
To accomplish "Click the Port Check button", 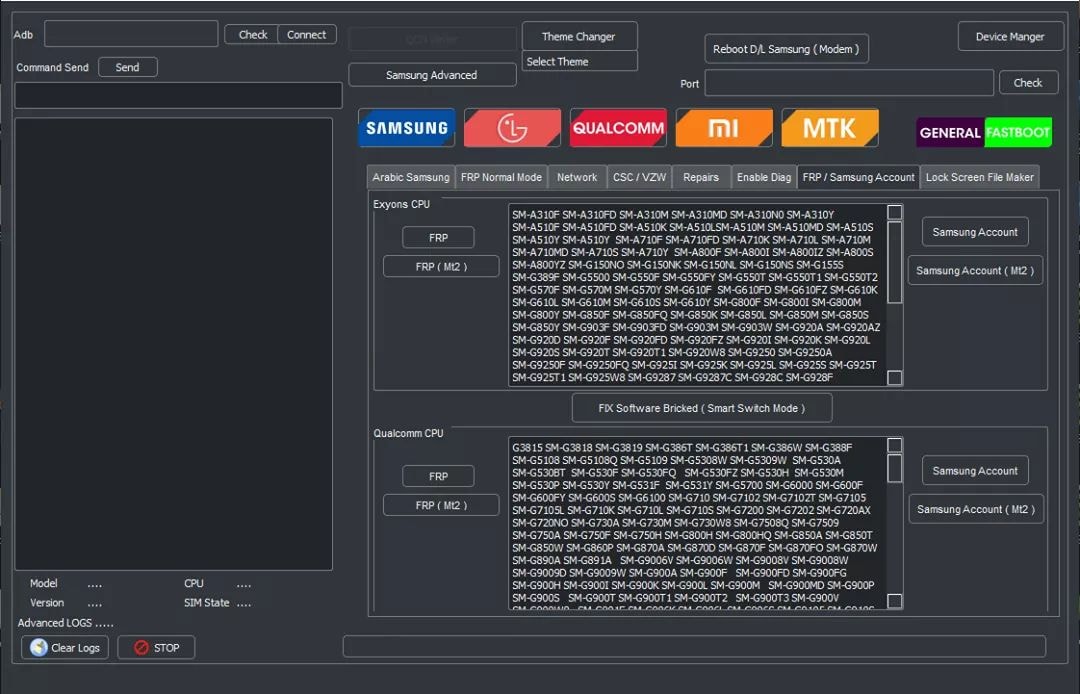I will pyautogui.click(x=1028, y=83).
